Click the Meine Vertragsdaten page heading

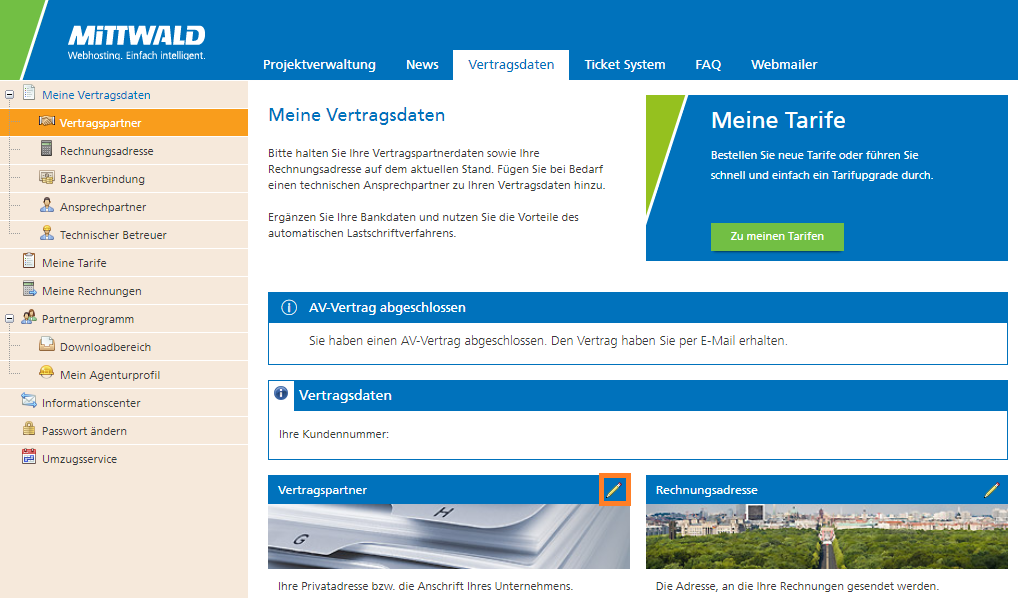click(356, 115)
